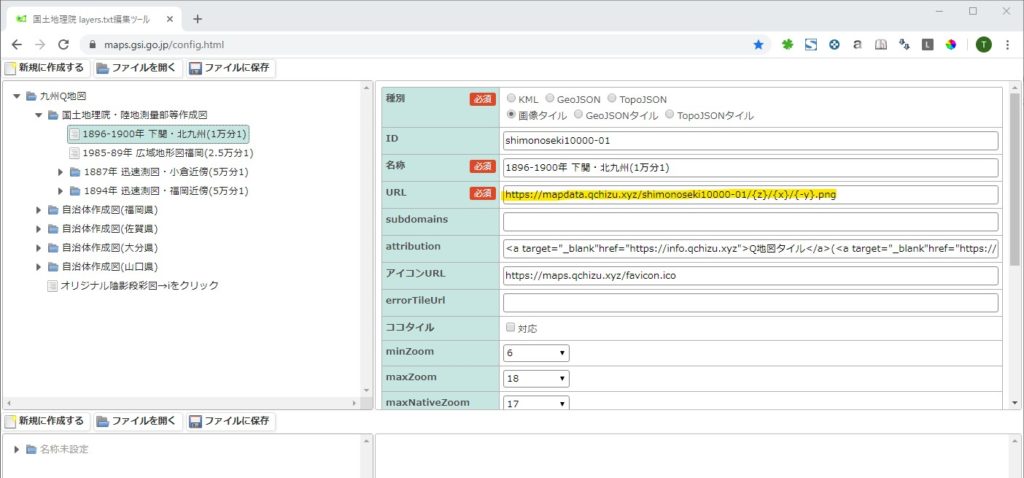
Task: Click the green clover extension icon
Action: 787,45
